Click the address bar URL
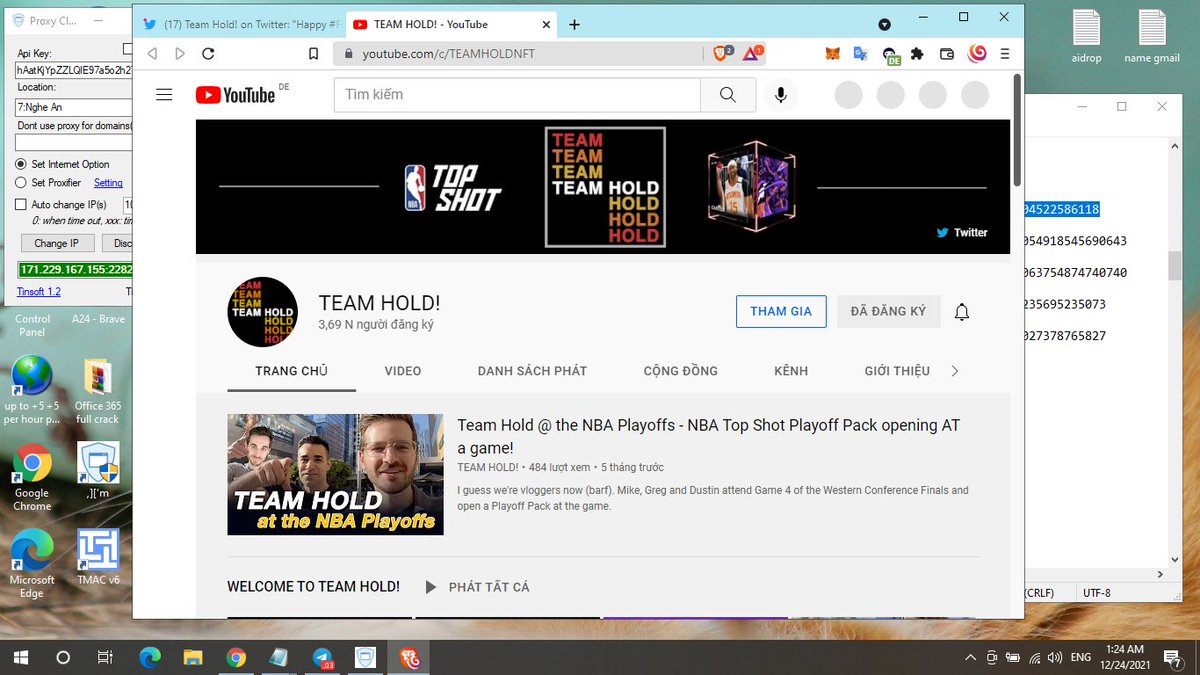The image size is (1200, 675). (x=450, y=54)
